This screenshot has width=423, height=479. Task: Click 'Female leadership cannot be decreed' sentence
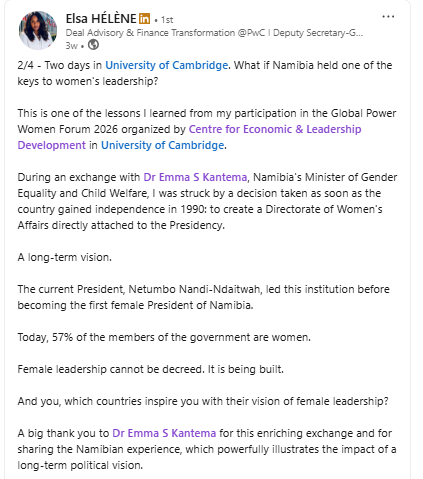click(150, 369)
